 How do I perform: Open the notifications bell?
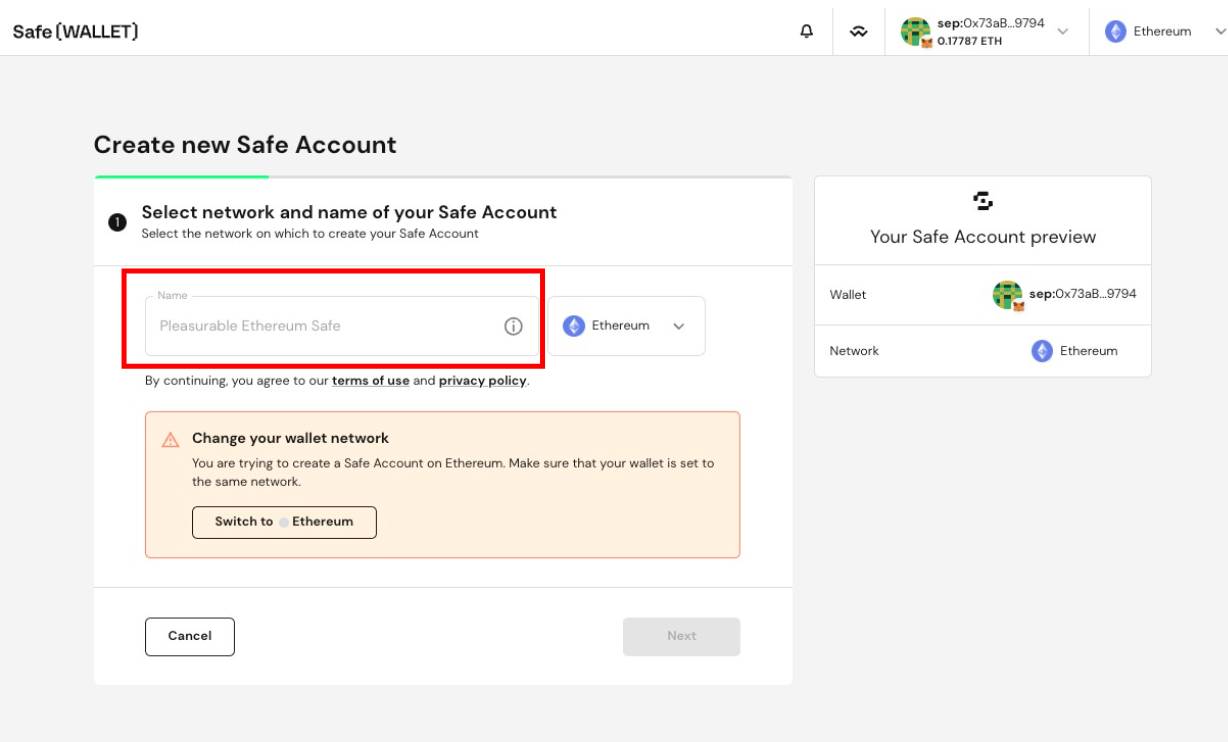point(807,31)
